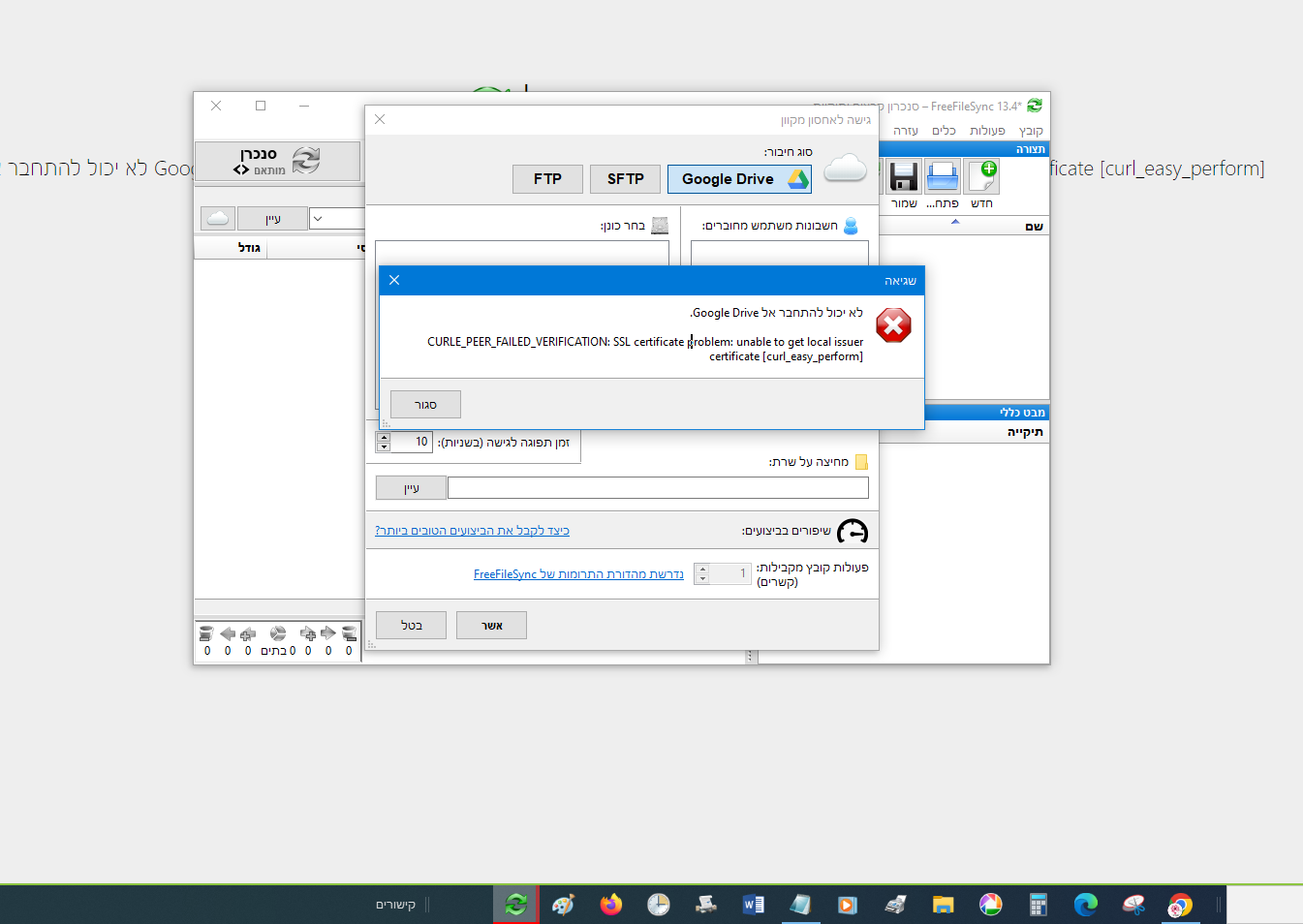This screenshot has height=924, width=1303.
Task: Open FreeFileSync from the taskbar
Action: (x=516, y=905)
